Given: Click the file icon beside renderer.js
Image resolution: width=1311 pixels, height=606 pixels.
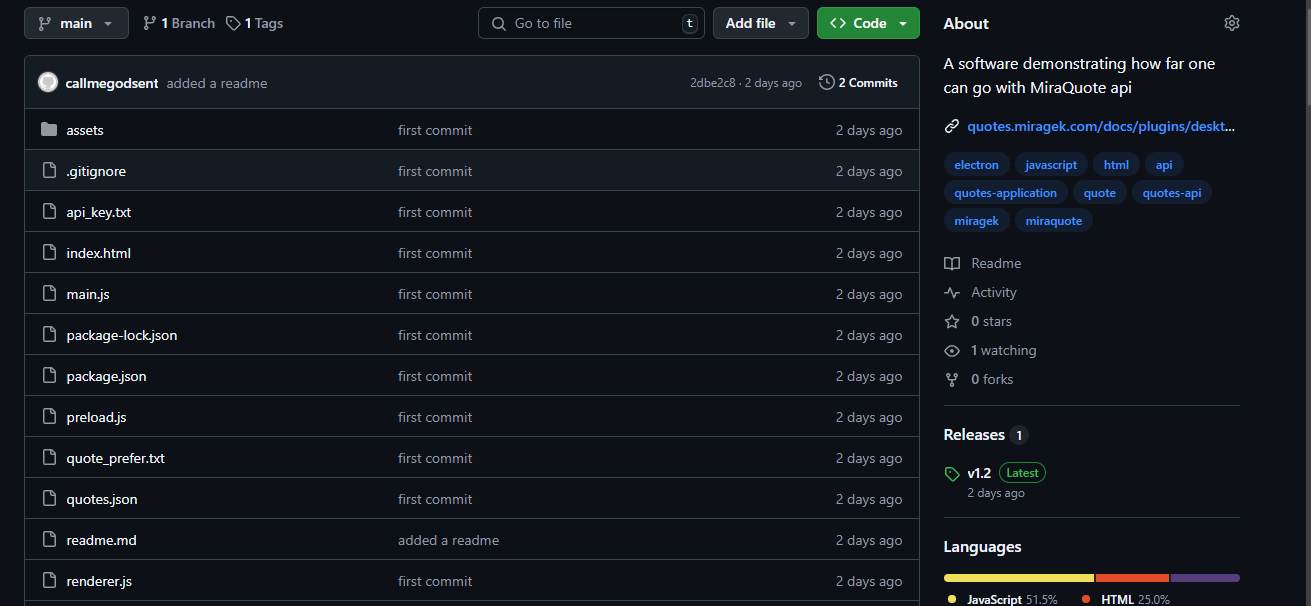Looking at the screenshot, I should 49,581.
